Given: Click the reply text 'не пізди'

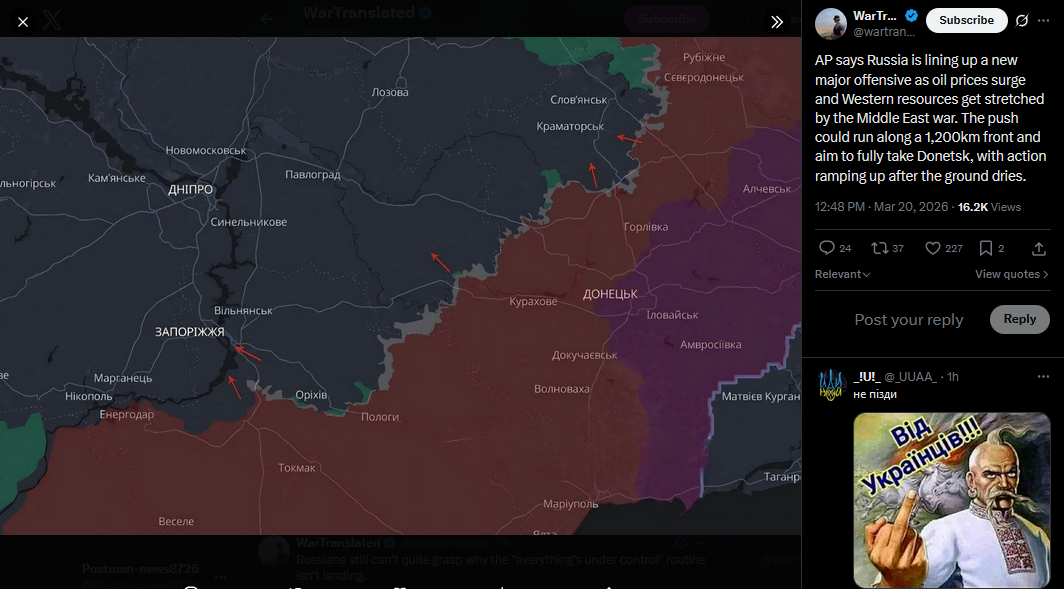Looking at the screenshot, I should pos(875,394).
